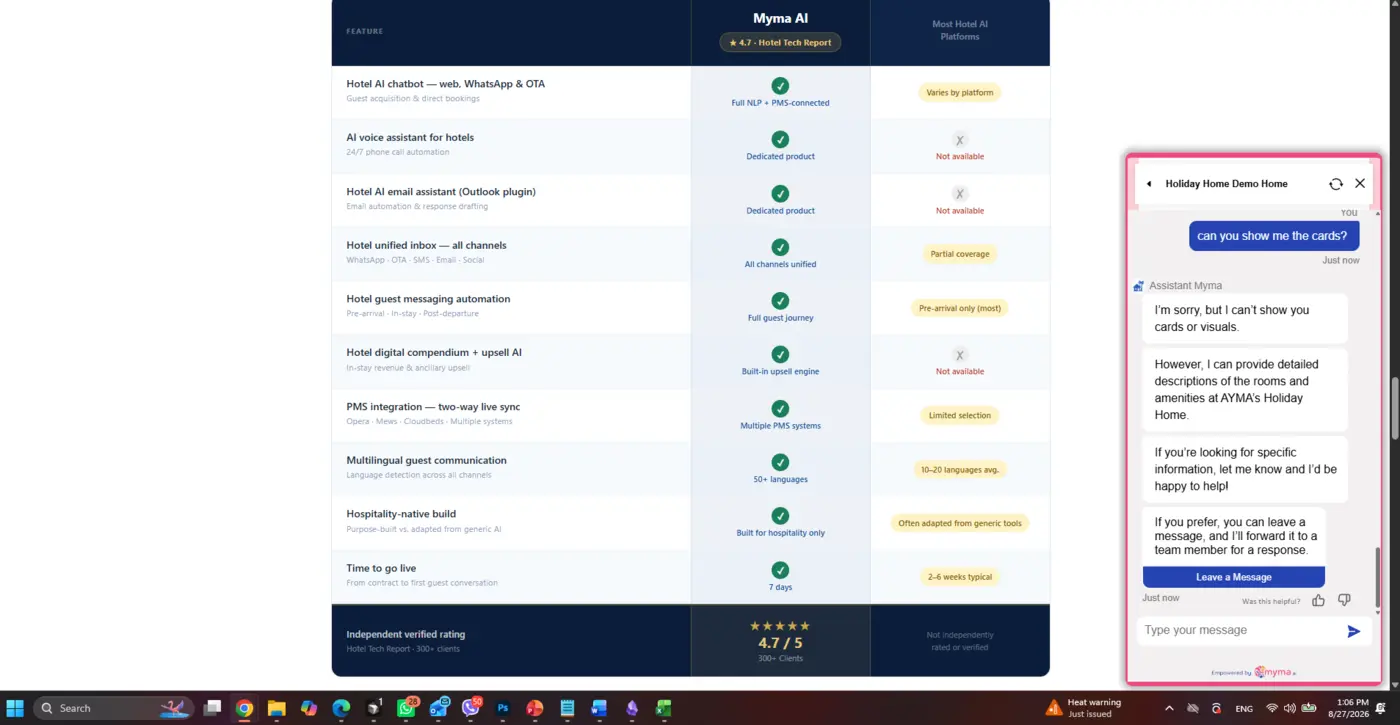Click the chat window scrollbar thumb
Viewport: 1400px width, 725px height.
1378,578
